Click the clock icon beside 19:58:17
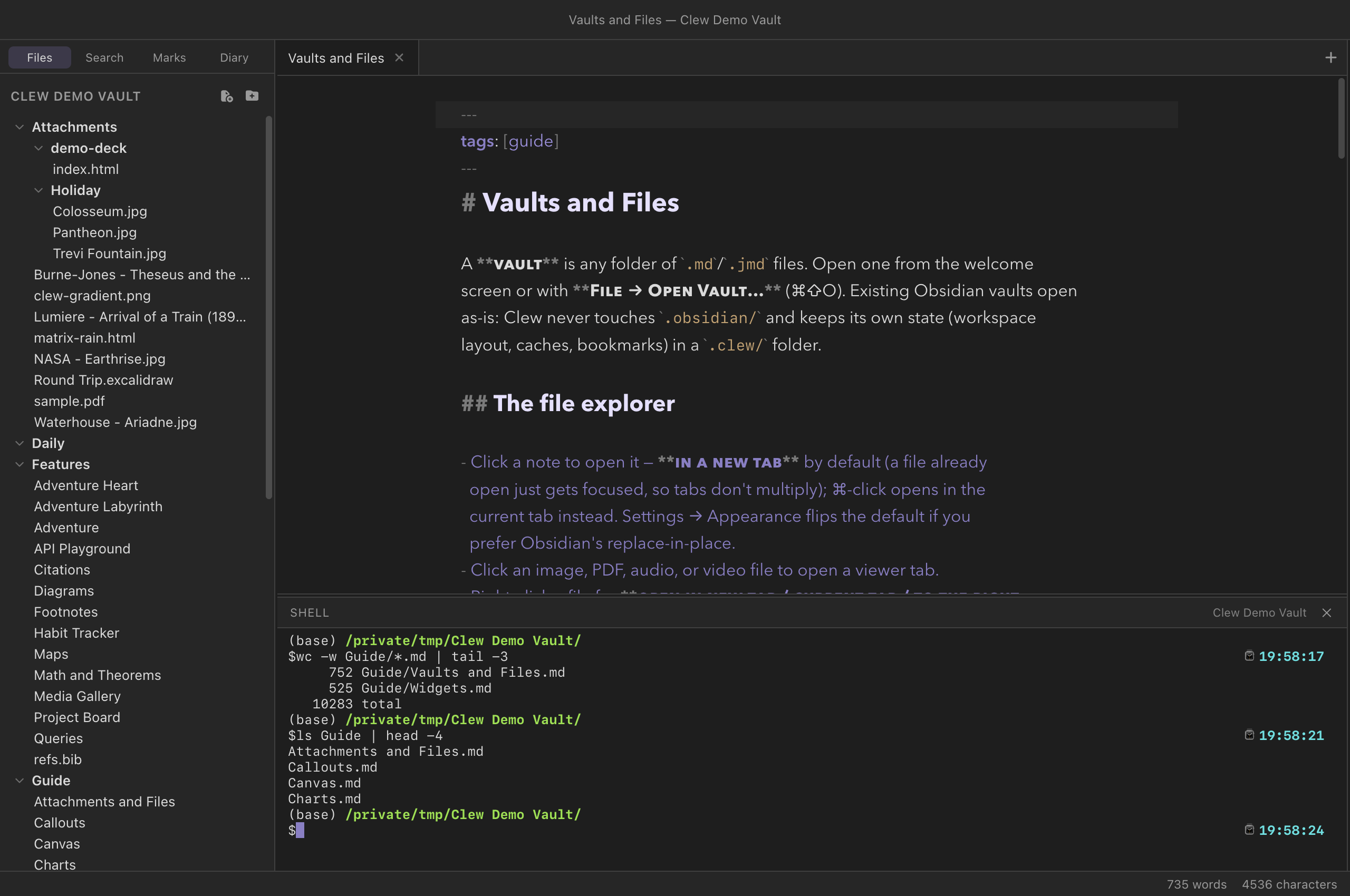 (1249, 656)
